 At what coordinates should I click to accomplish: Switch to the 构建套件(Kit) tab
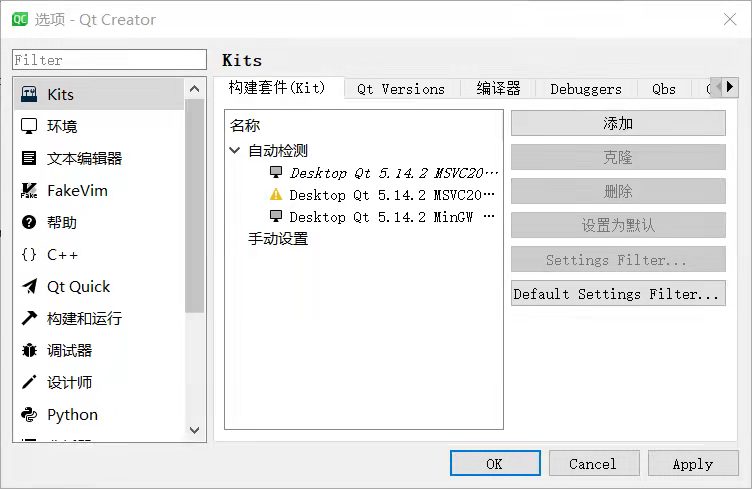click(277, 88)
